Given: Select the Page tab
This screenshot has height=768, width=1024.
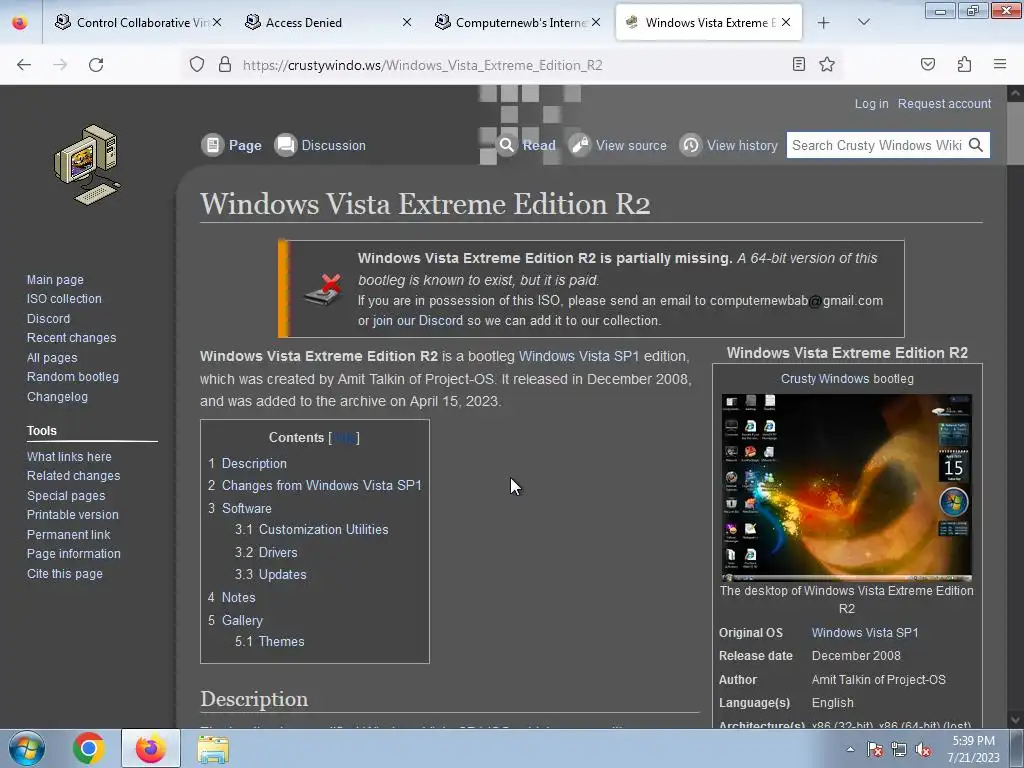Looking at the screenshot, I should coord(232,145).
